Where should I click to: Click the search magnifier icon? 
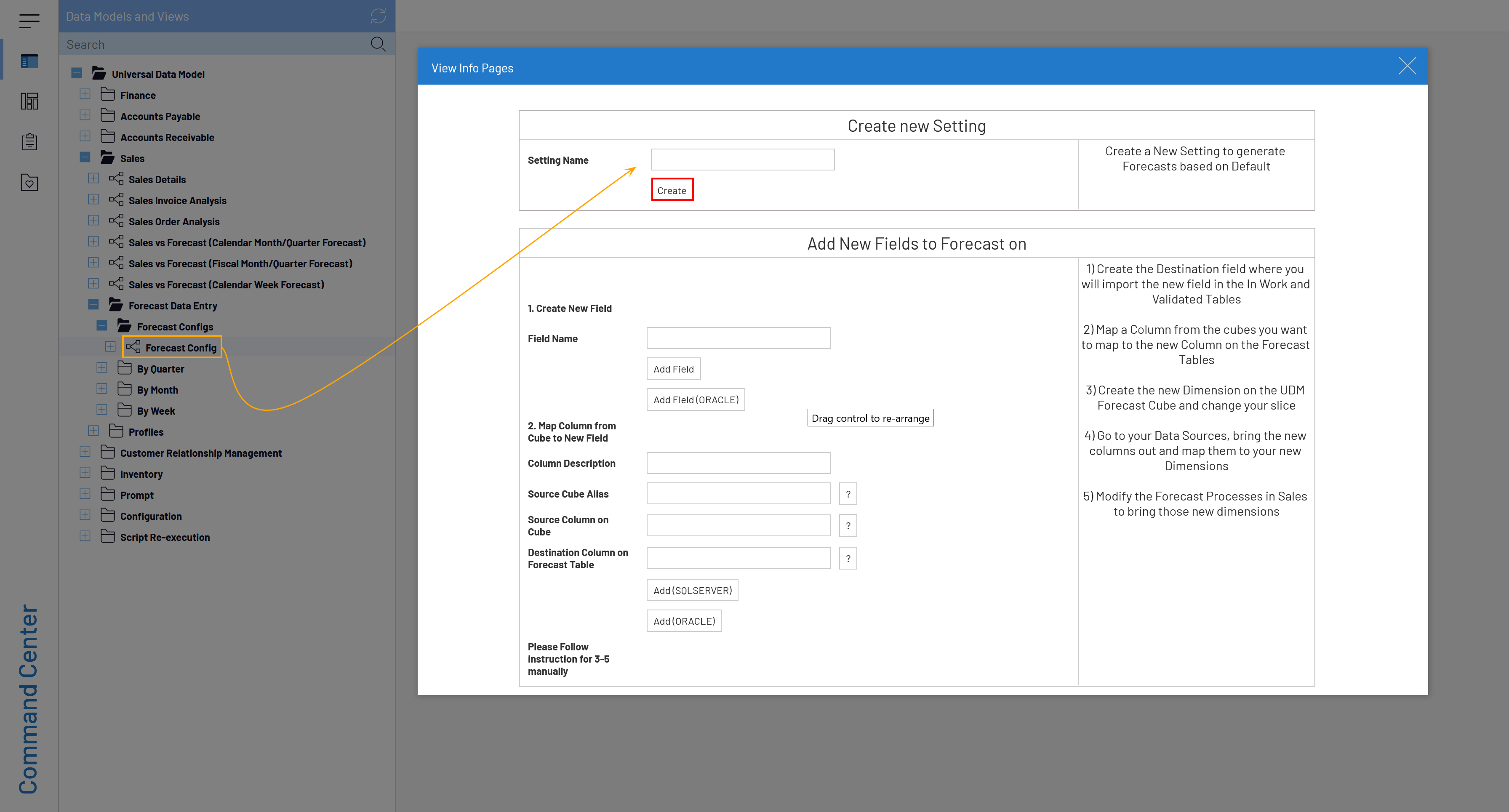tap(378, 44)
